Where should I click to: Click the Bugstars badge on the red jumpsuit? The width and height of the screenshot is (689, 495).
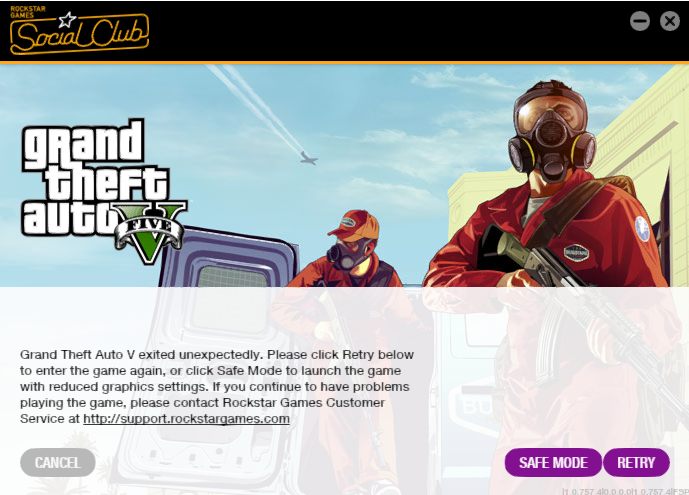coord(576,253)
